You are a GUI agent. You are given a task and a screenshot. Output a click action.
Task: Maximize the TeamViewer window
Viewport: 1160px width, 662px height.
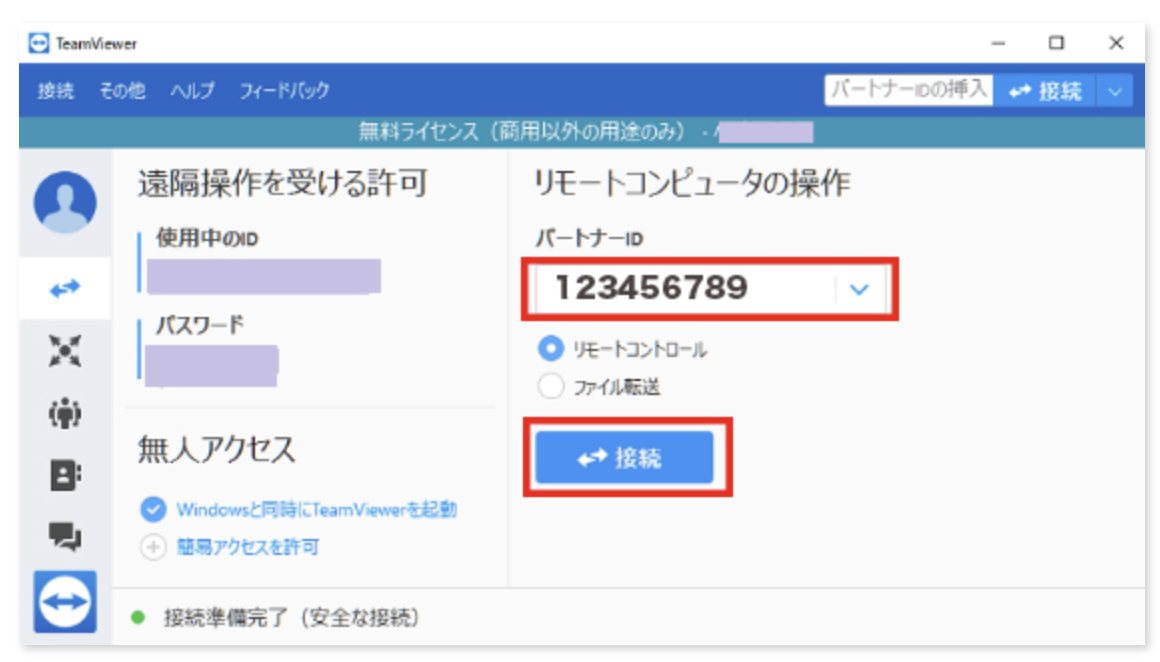(1056, 43)
